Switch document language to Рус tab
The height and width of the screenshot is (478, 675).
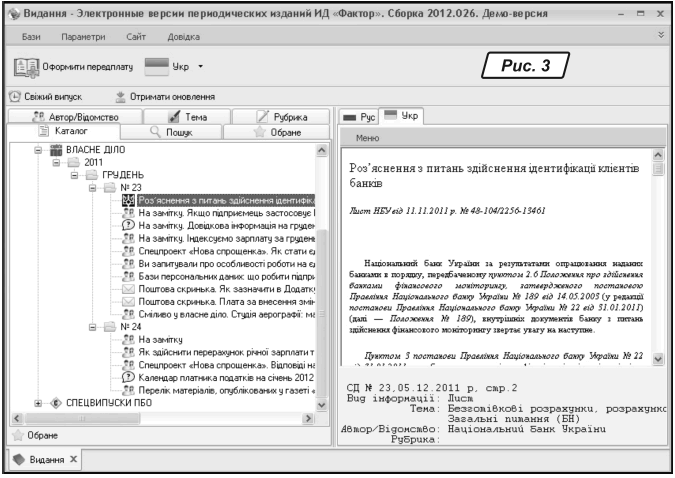coord(356,117)
